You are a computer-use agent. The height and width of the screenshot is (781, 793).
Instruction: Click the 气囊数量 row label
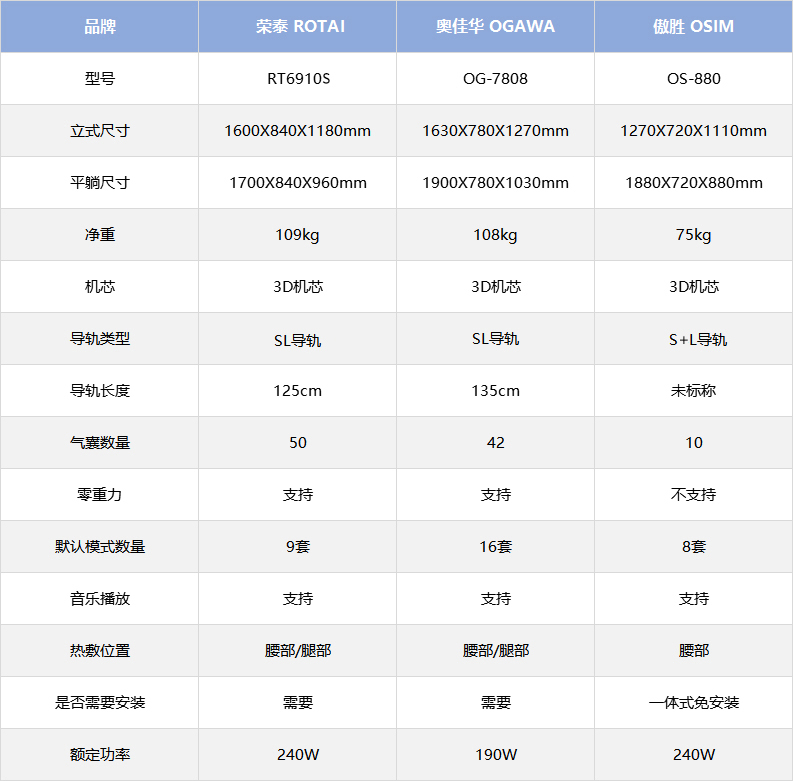pyautogui.click(x=100, y=443)
